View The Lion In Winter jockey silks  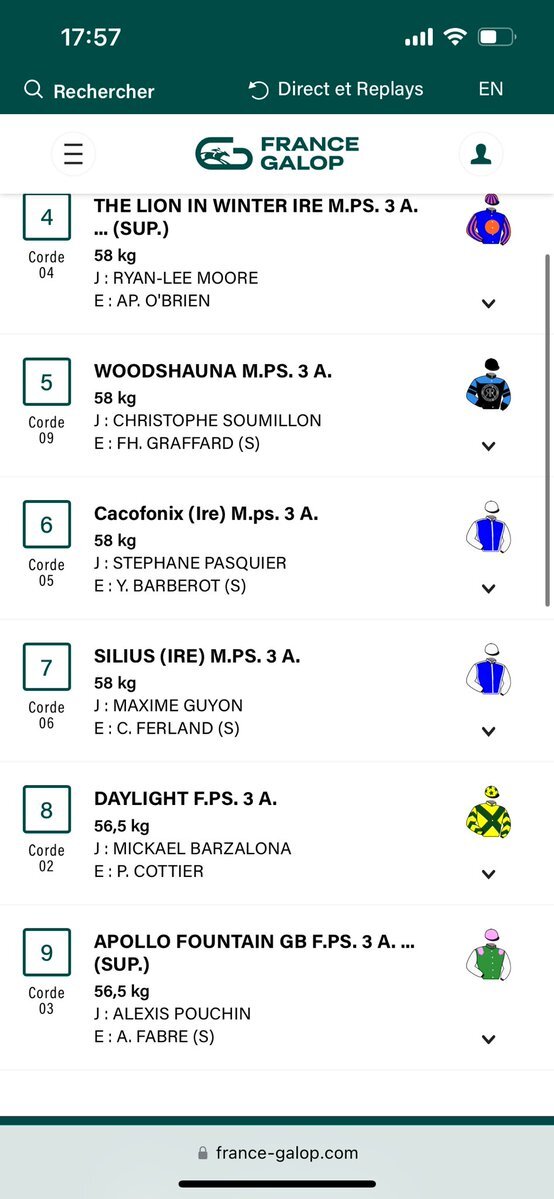click(489, 220)
